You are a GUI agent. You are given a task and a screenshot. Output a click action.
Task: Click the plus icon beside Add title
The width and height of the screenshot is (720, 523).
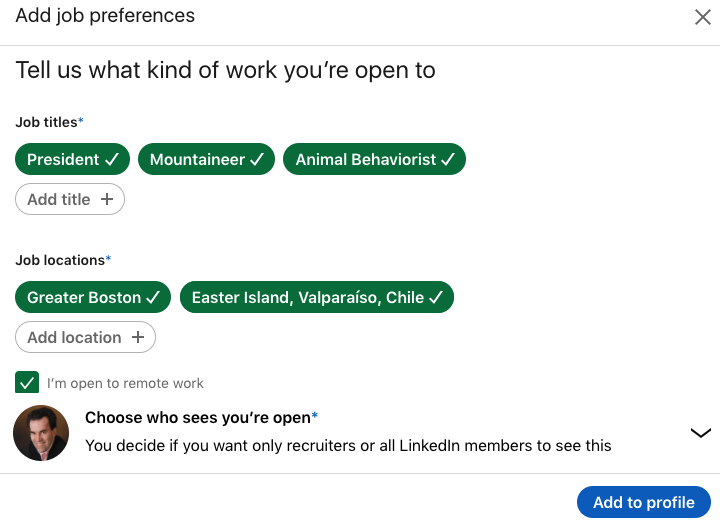[x=107, y=199]
